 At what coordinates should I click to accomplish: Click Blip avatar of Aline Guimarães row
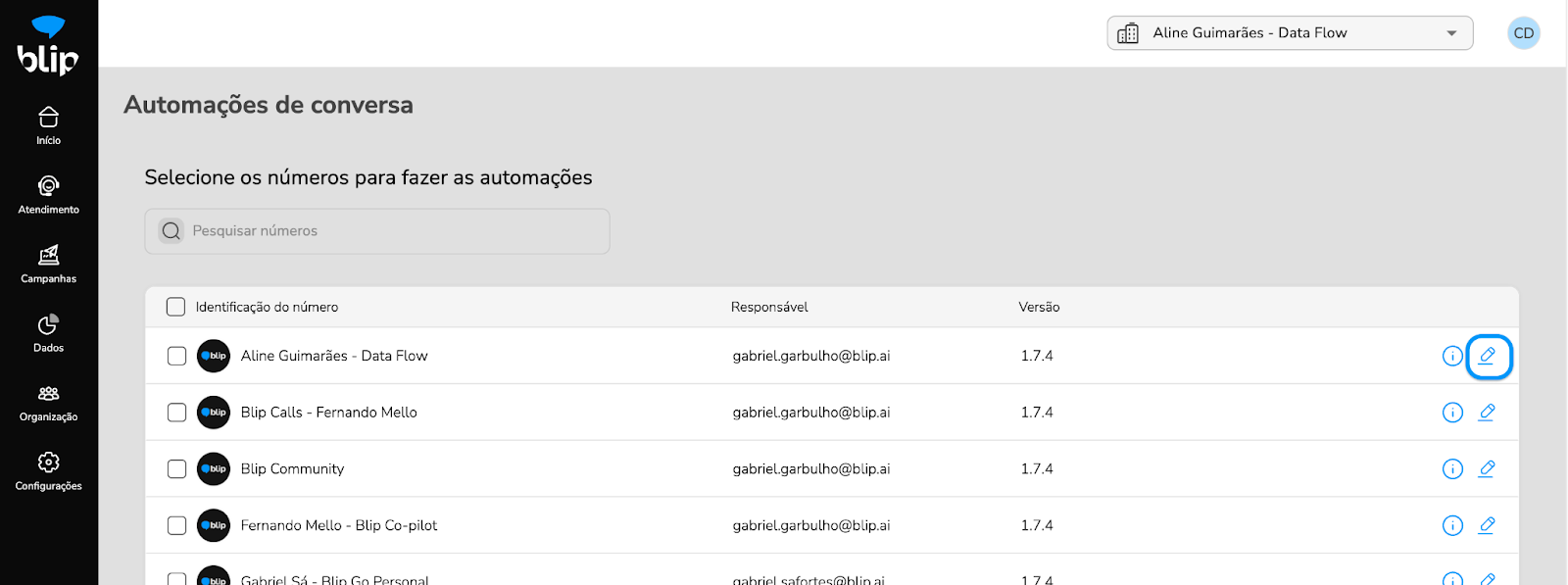coord(214,356)
